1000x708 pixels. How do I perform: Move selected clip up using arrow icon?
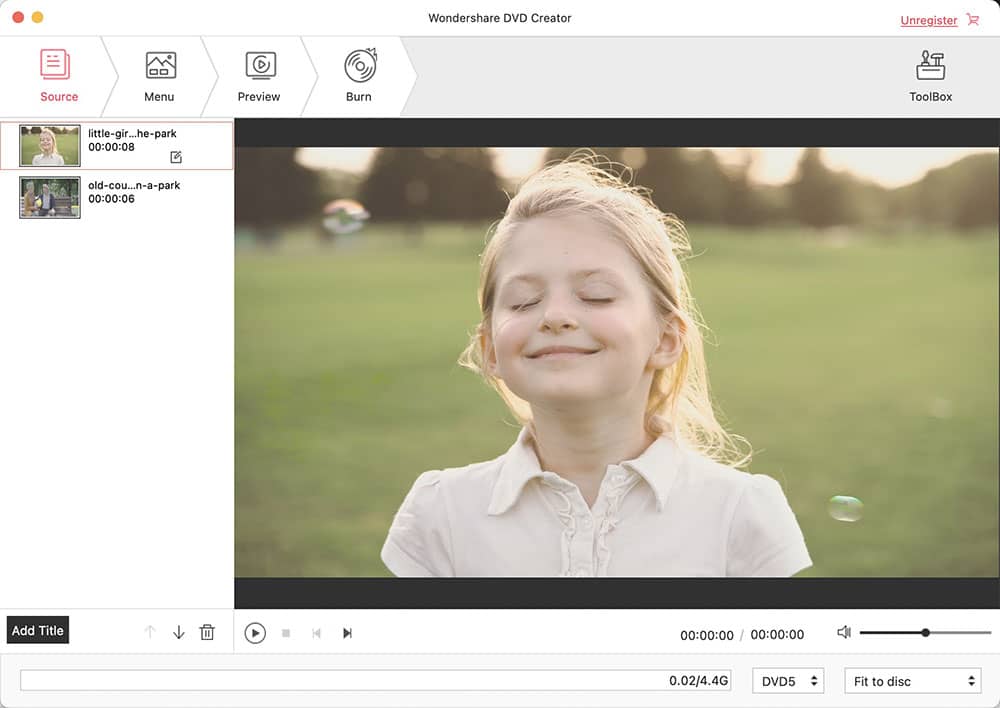point(149,632)
